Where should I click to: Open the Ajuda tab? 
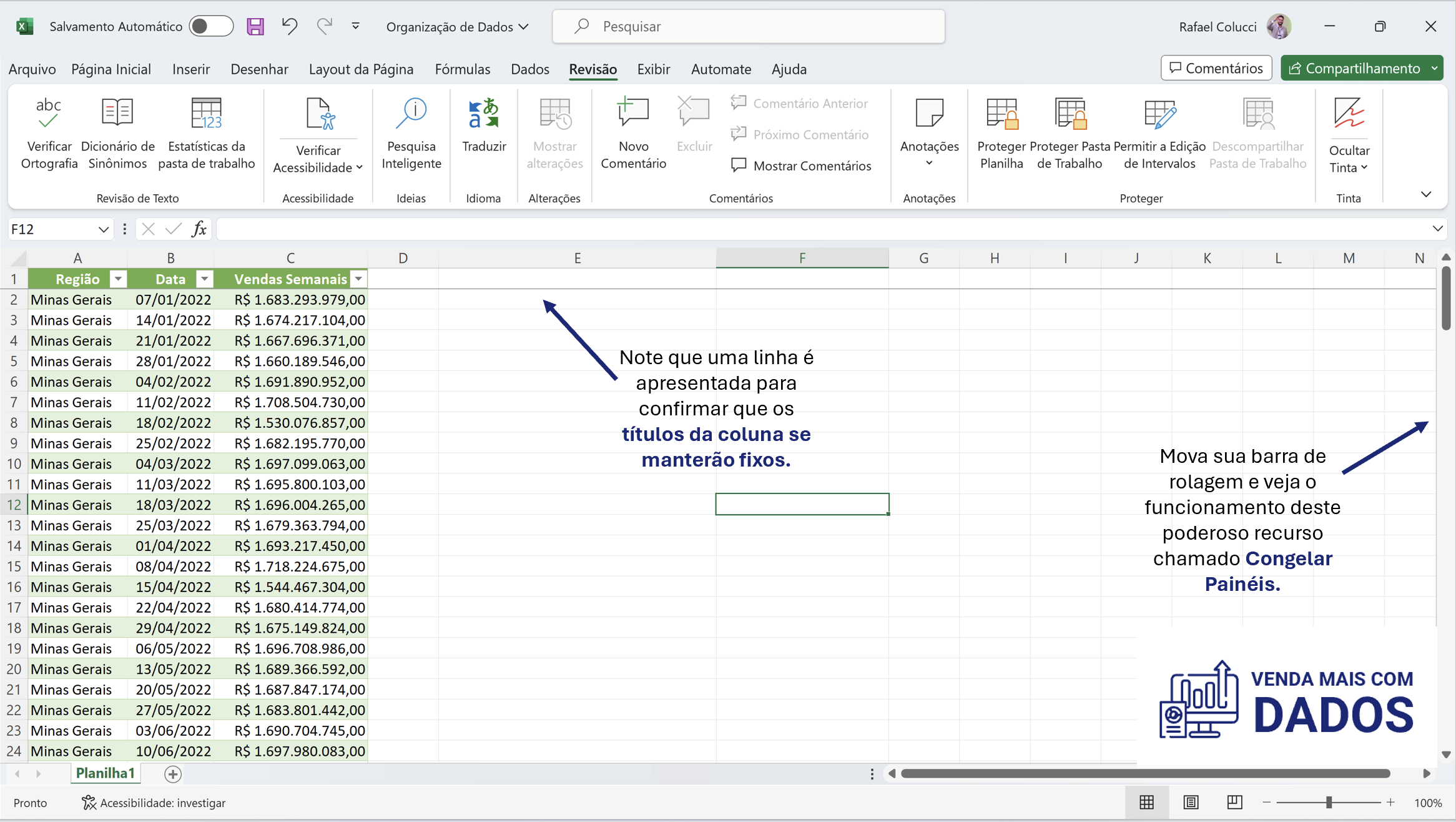[789, 69]
